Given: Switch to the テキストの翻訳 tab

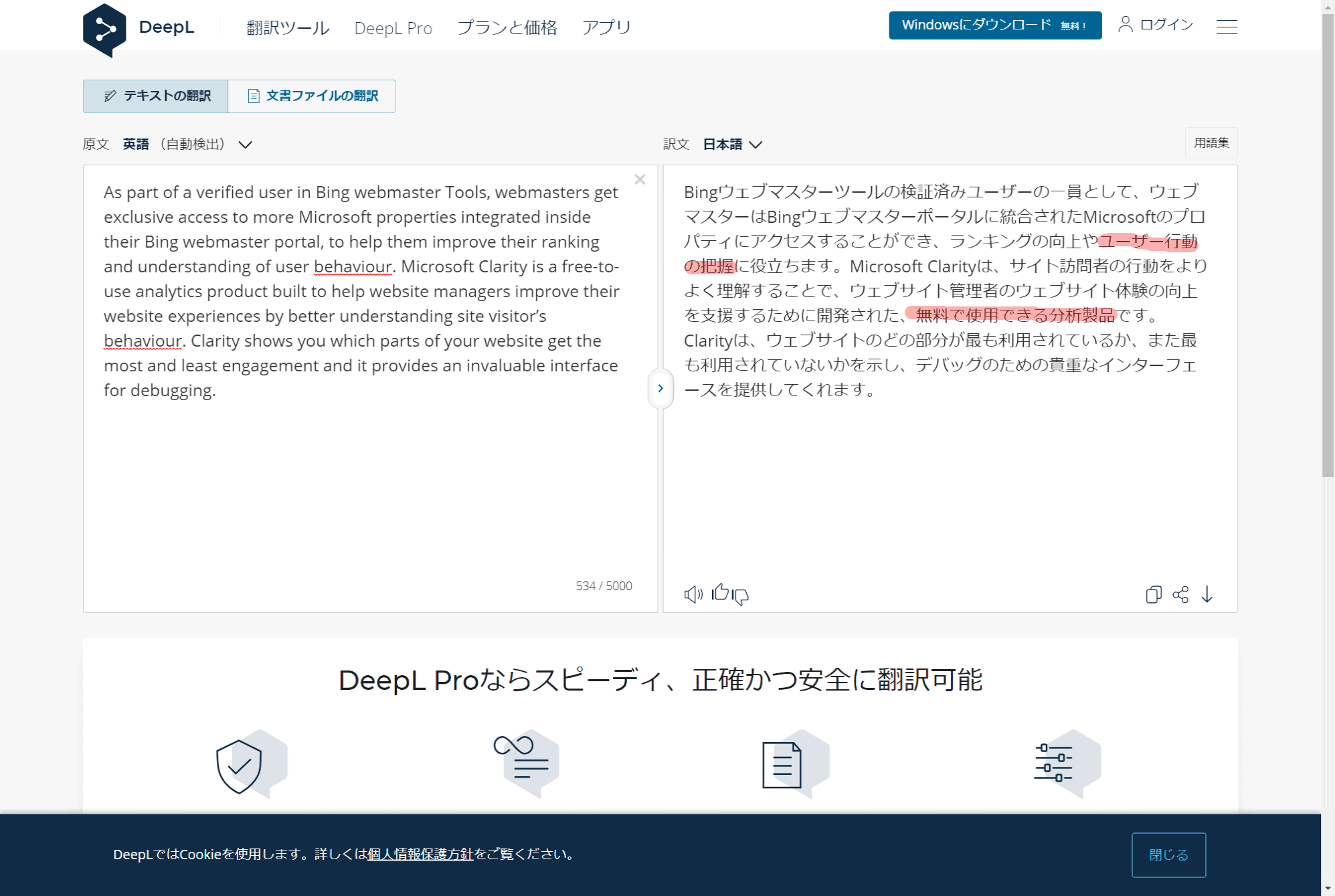Looking at the screenshot, I should pos(156,96).
